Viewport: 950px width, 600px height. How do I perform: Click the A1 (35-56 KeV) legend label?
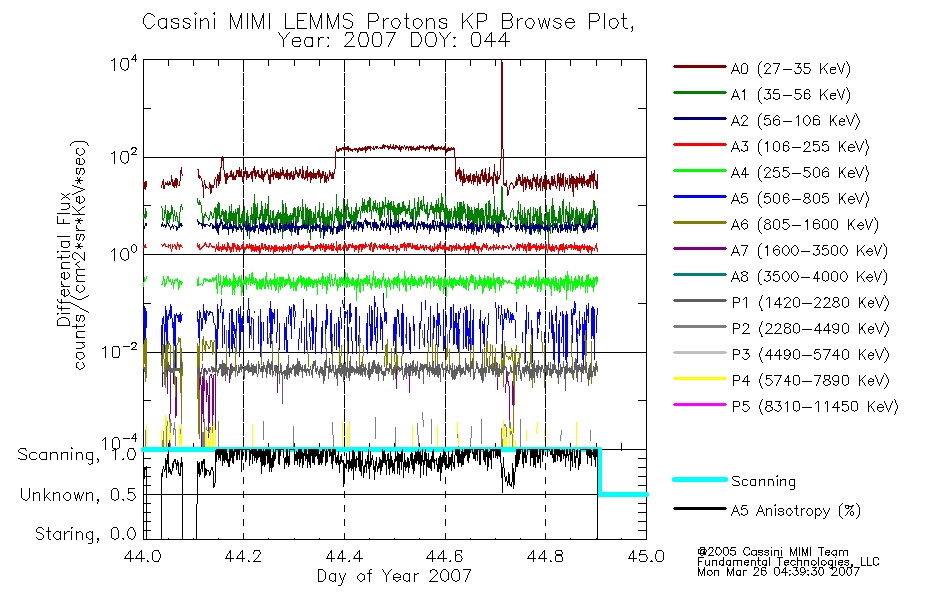791,95
